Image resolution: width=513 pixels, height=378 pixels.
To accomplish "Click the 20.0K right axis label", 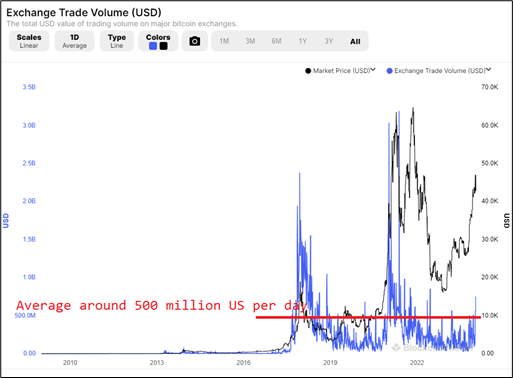I will tap(490, 277).
